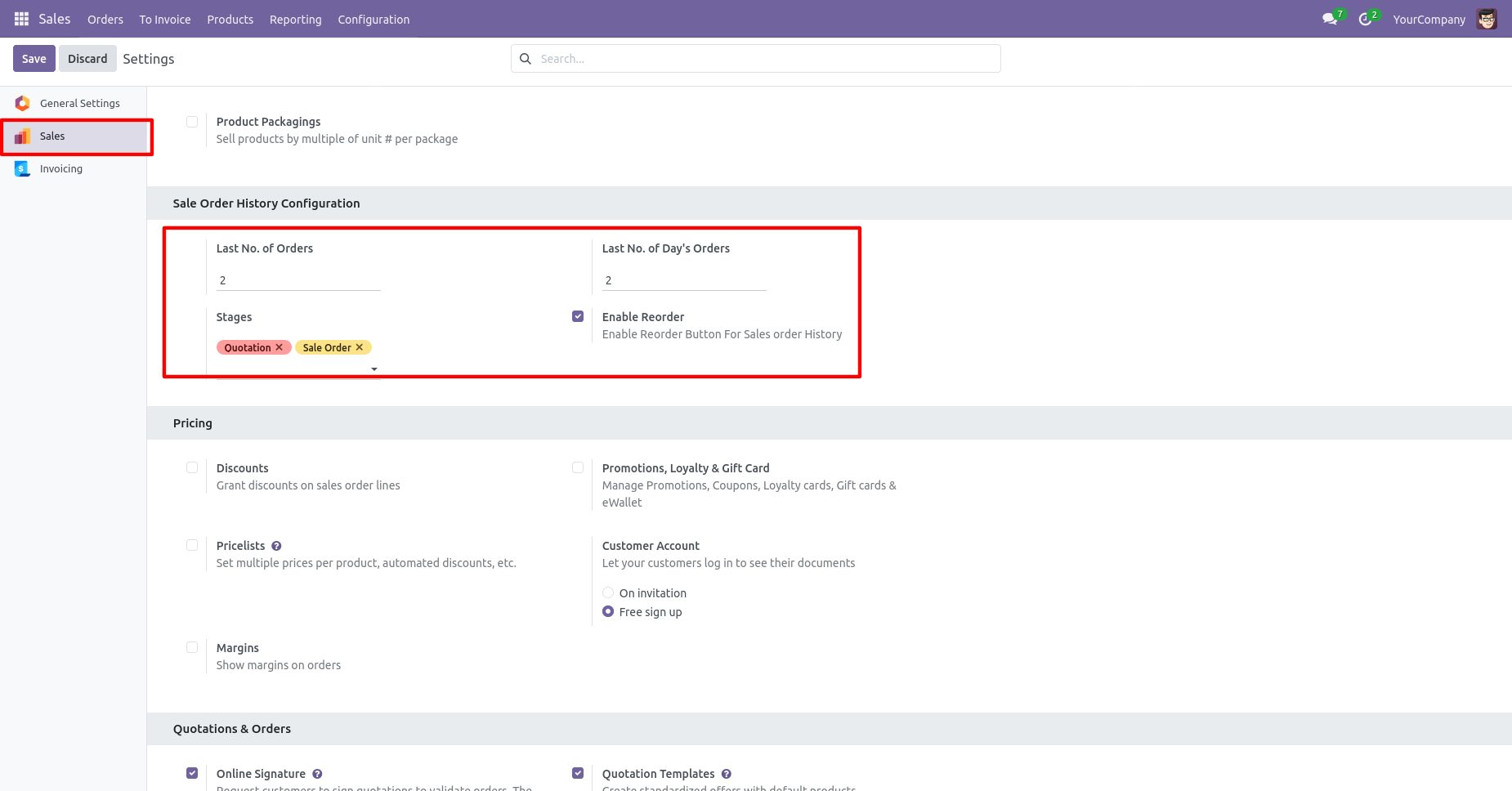
Task: Remove the Sale Order stage tag
Action: (360, 347)
